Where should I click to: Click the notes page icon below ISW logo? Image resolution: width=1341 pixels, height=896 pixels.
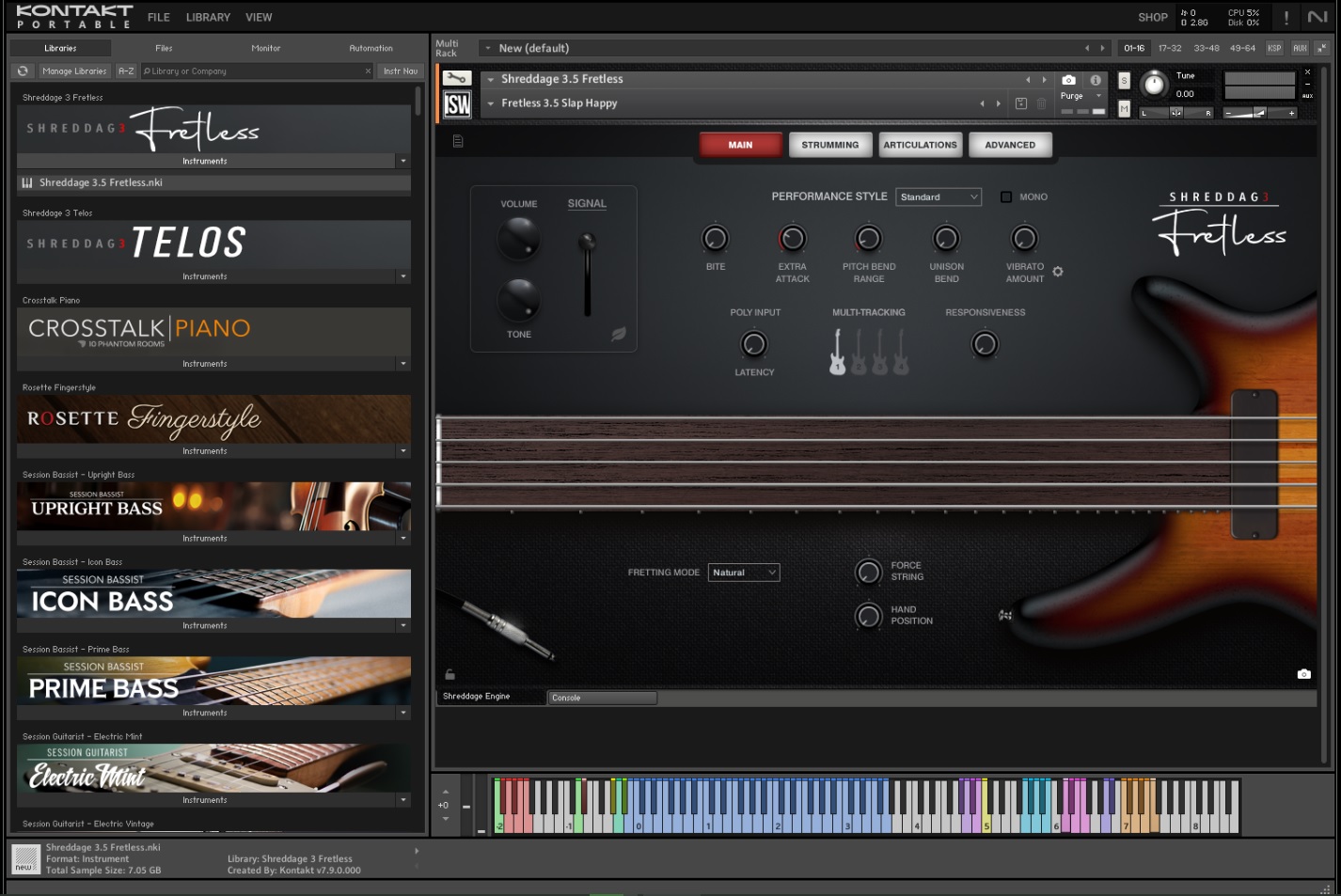[x=458, y=141]
